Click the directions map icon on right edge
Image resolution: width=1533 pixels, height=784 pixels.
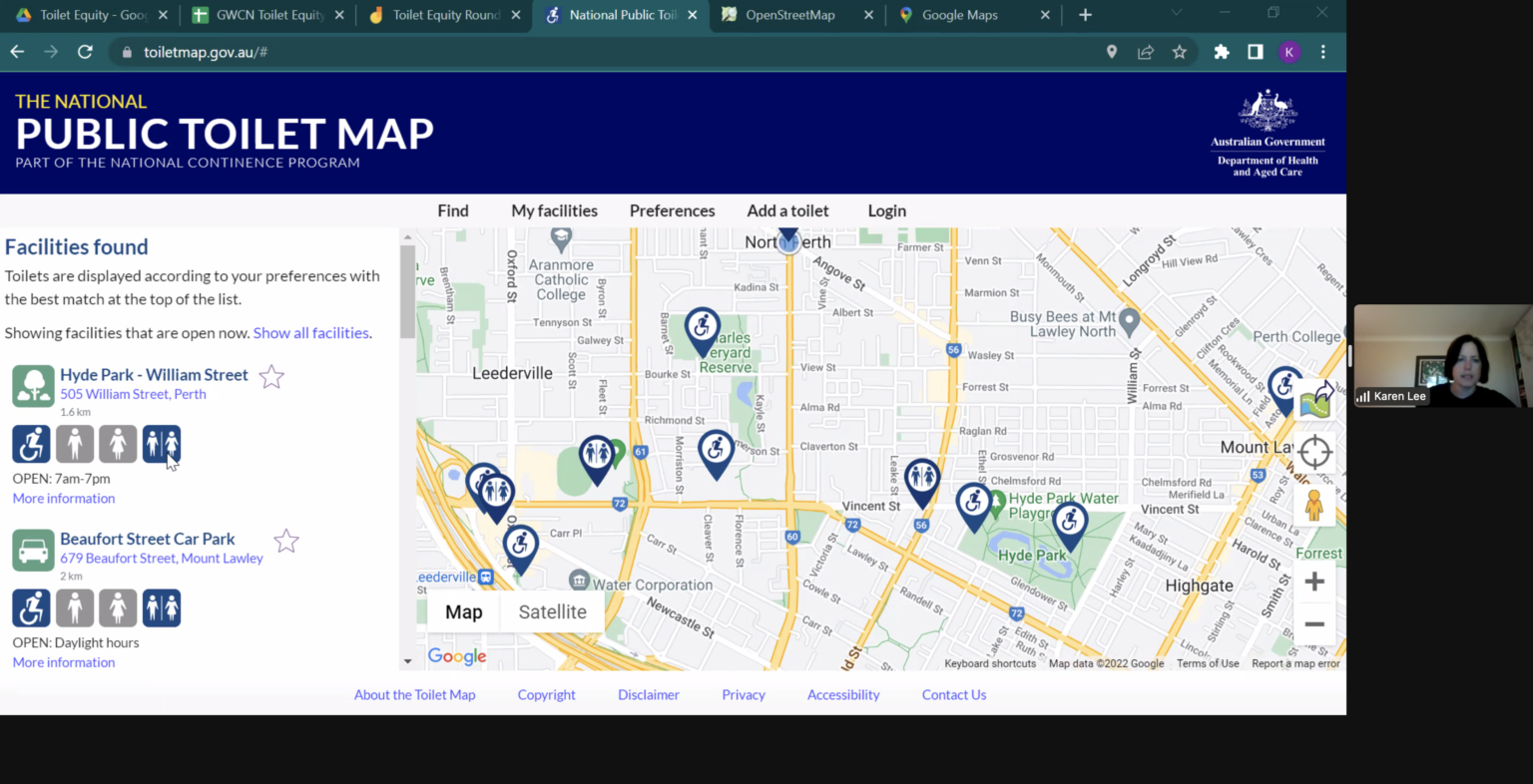1316,400
